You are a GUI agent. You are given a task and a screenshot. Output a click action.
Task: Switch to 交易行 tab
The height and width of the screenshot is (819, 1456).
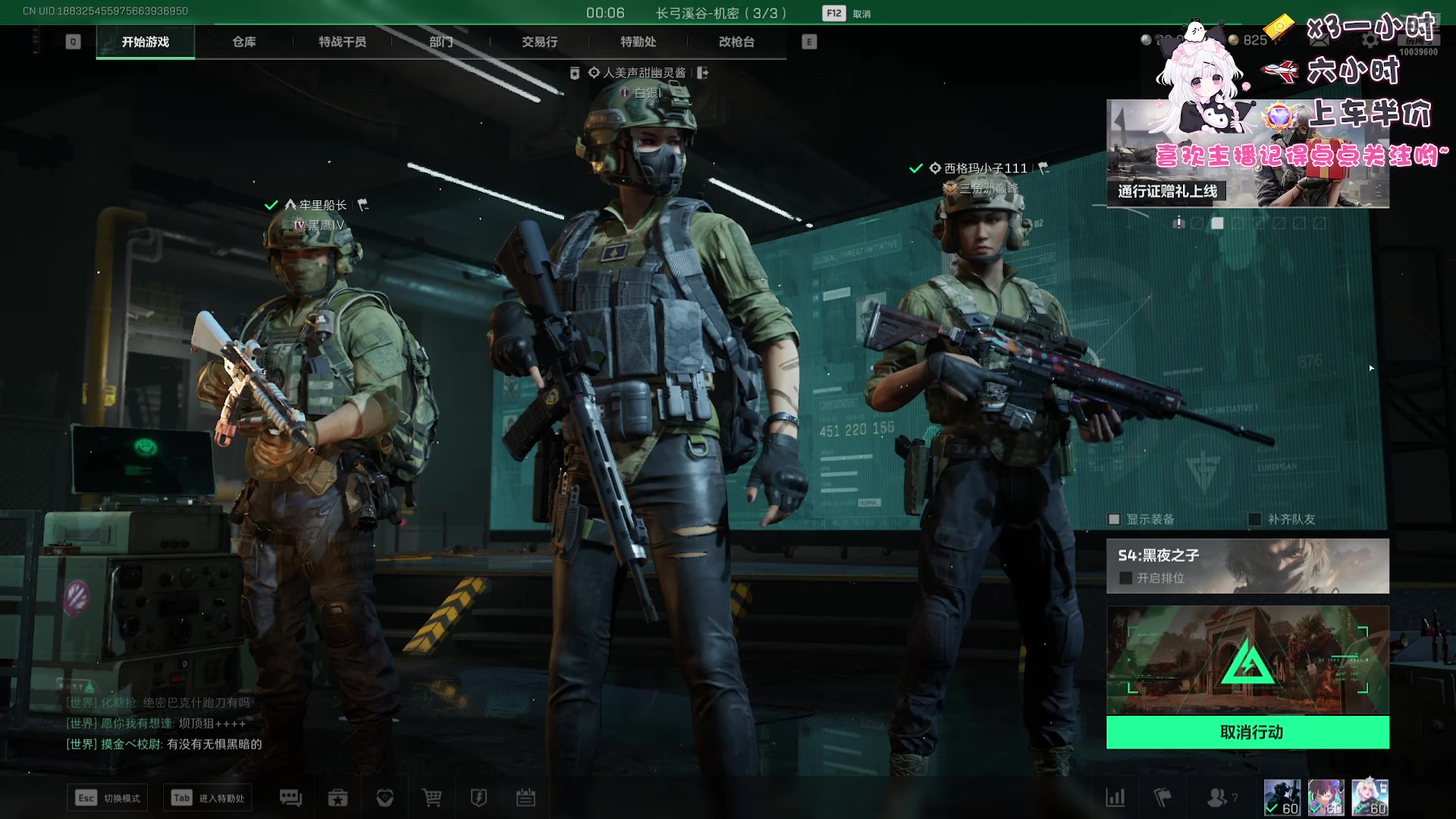[x=540, y=42]
